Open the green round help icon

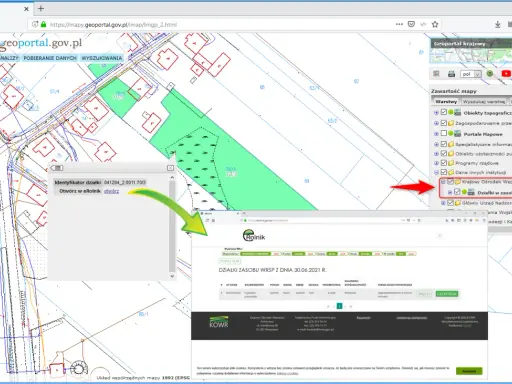[490, 73]
